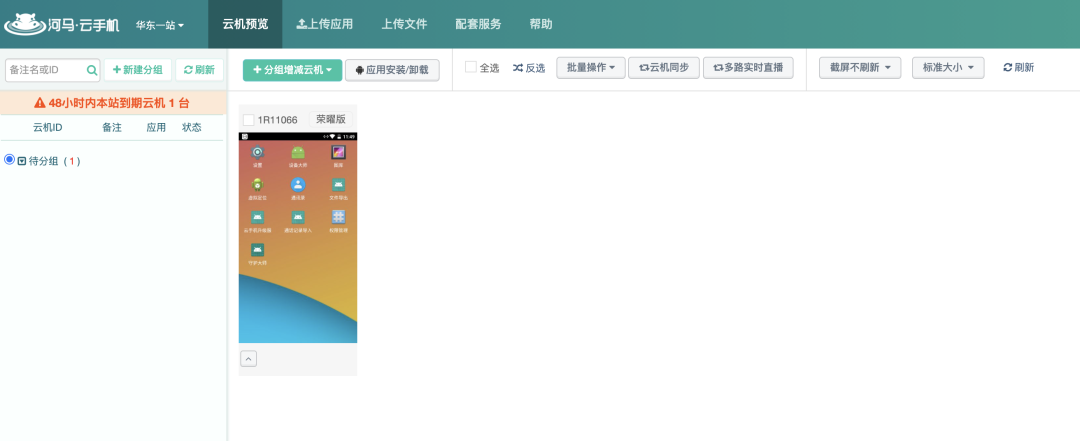Collapse the 待分组 group arrow
The height and width of the screenshot is (441, 1080).
point(22,161)
